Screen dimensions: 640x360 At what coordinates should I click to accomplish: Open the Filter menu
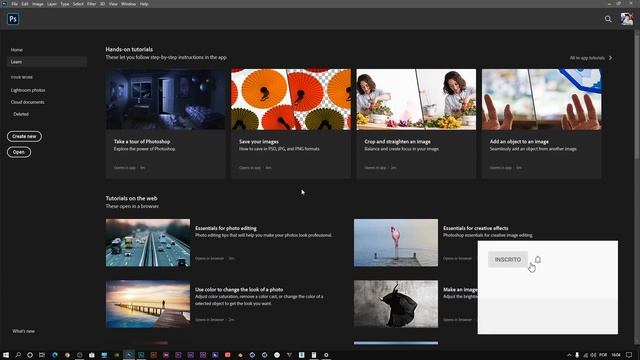pos(91,4)
